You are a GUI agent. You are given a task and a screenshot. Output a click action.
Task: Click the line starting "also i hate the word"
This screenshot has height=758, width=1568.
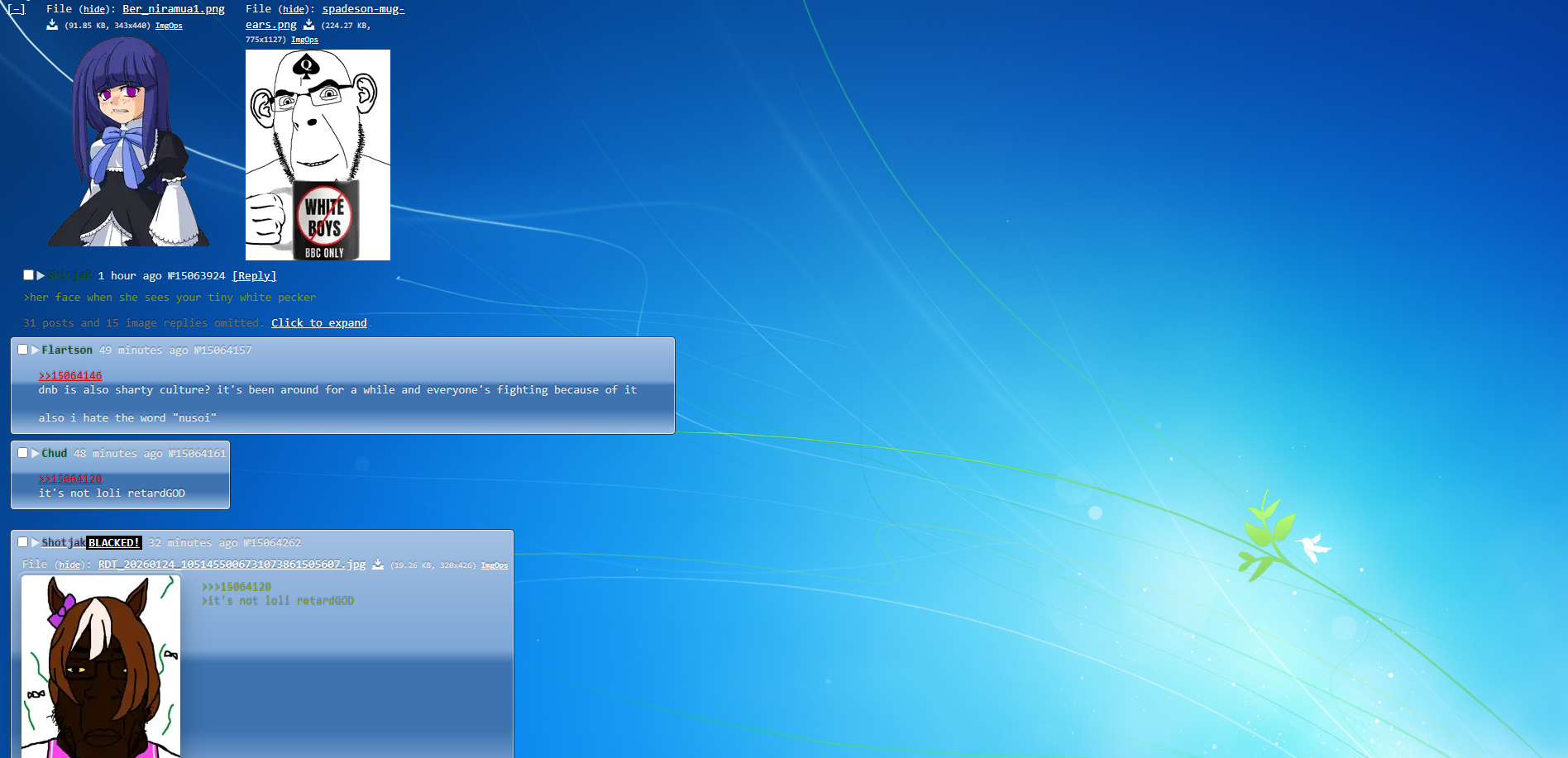click(x=127, y=418)
